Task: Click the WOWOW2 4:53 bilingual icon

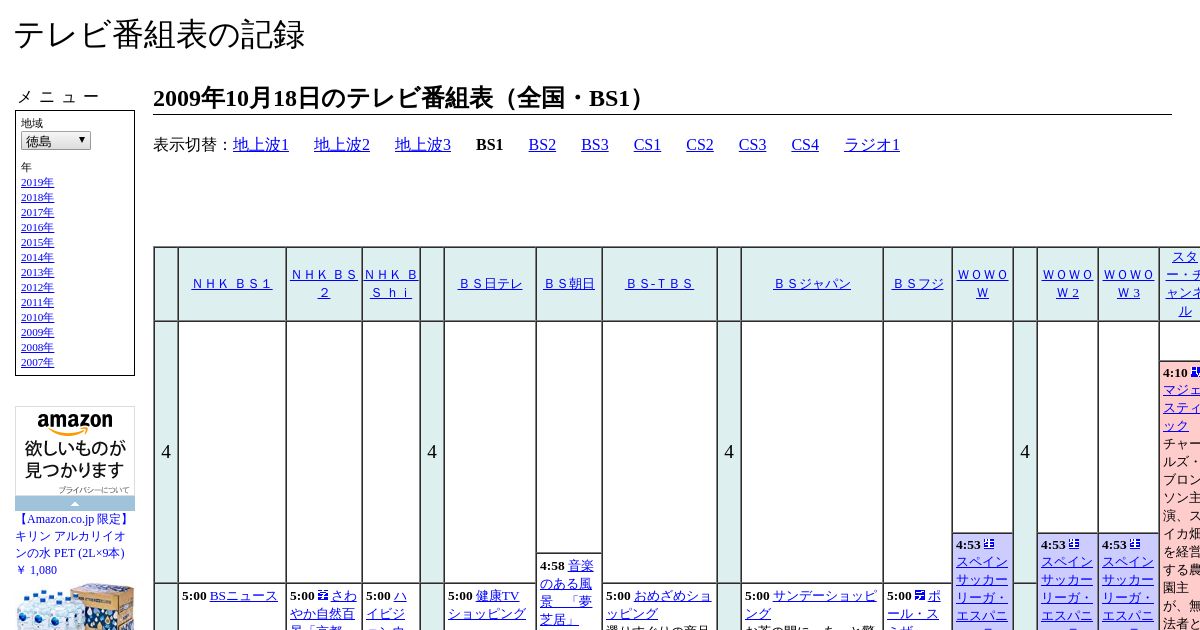Action: pos(1074,544)
